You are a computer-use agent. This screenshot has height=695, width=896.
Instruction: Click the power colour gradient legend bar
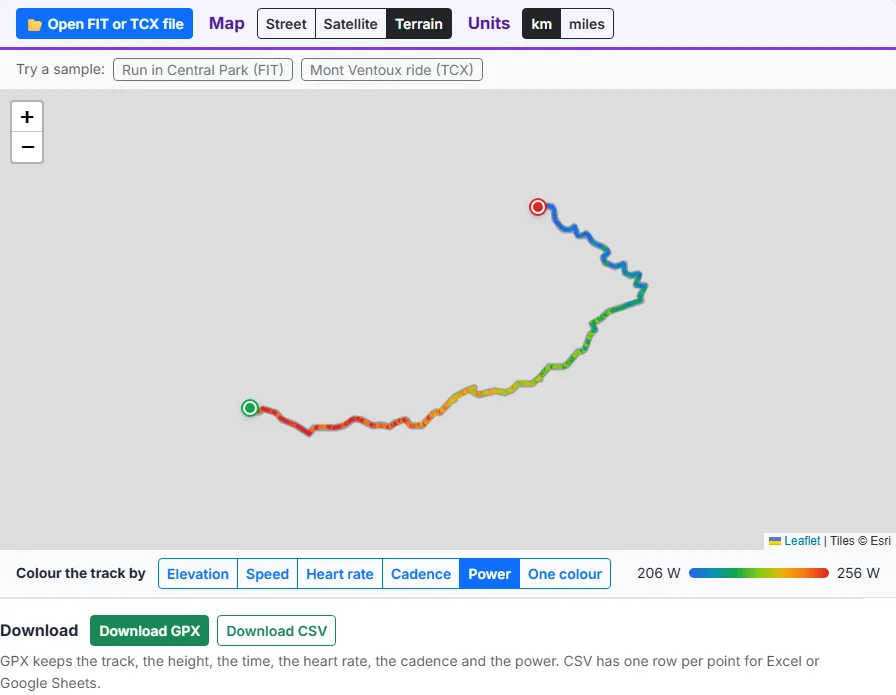tap(759, 573)
